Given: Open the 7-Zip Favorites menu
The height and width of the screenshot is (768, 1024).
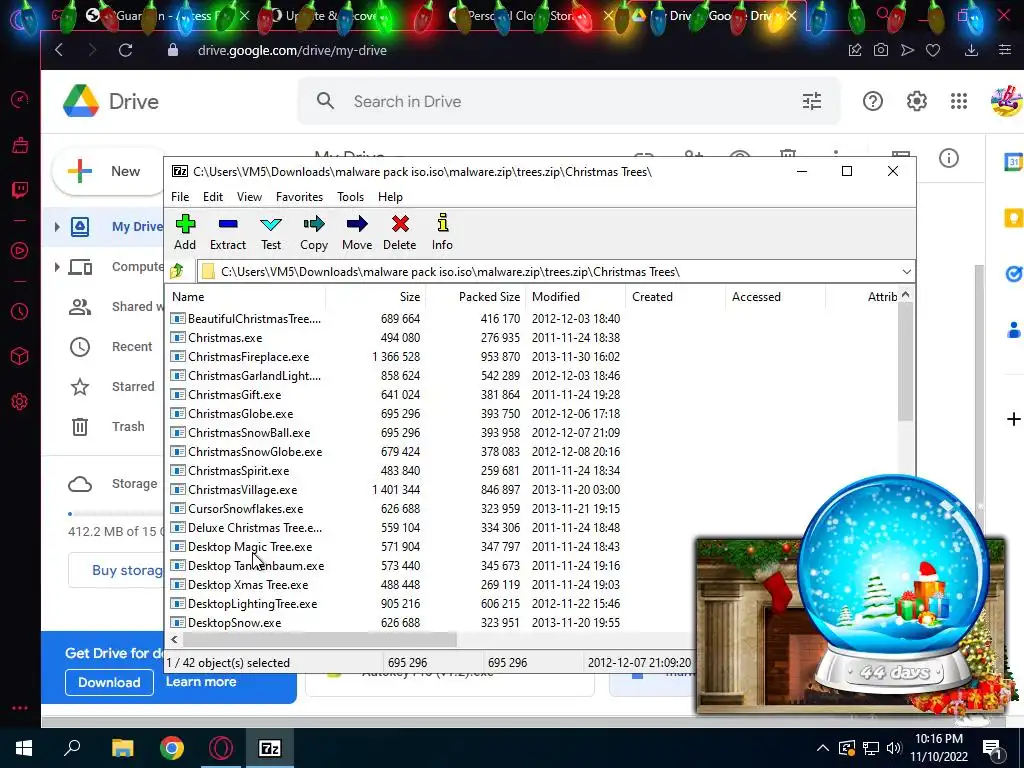Looking at the screenshot, I should click(299, 197).
